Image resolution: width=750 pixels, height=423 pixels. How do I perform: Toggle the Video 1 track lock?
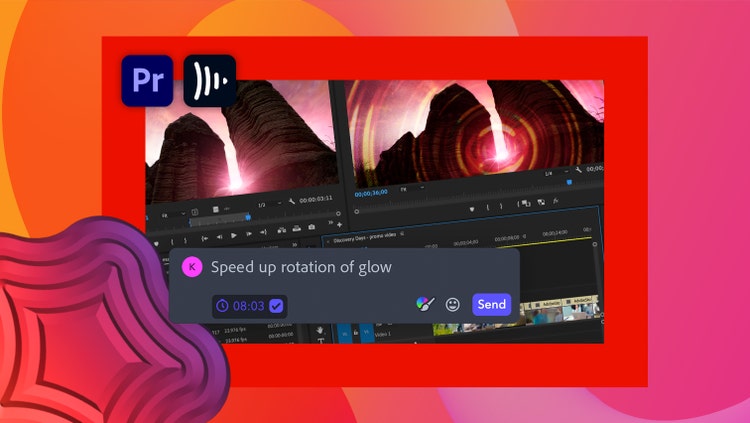356,332
